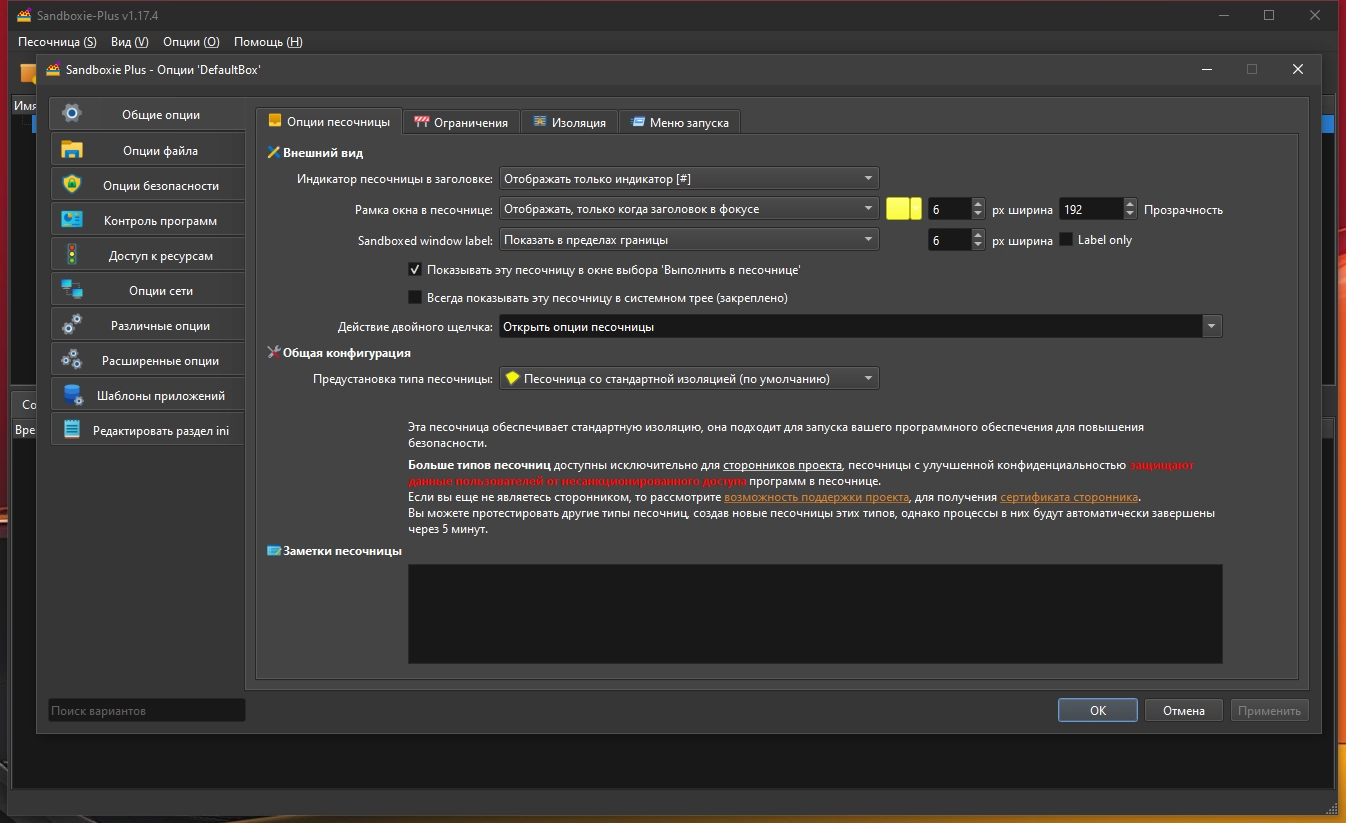This screenshot has height=823, width=1346.
Task: Open Редактировать раздел ini section
Action: [147, 430]
